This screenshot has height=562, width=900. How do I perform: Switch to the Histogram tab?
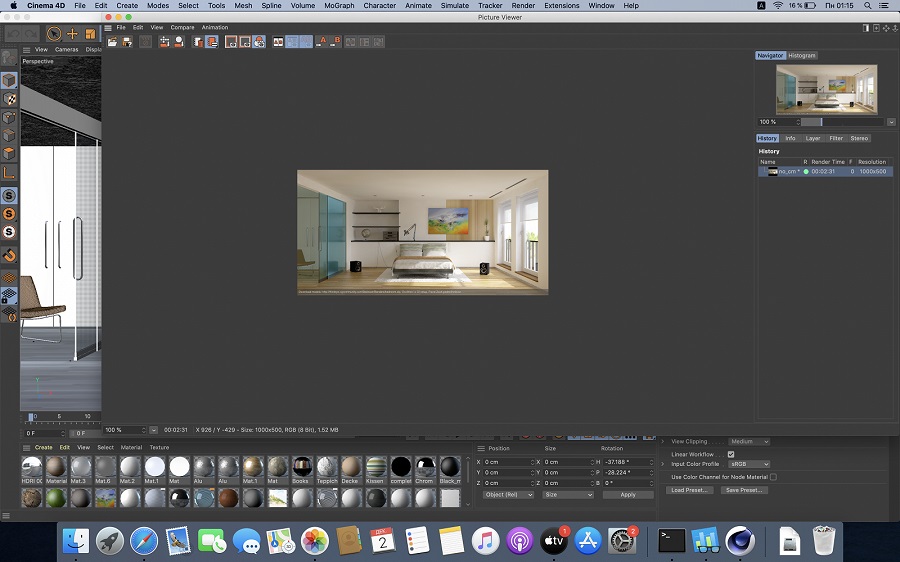click(x=802, y=56)
